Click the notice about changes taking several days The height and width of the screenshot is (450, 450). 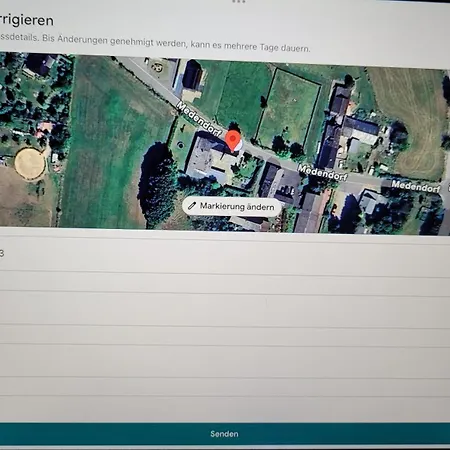click(155, 42)
